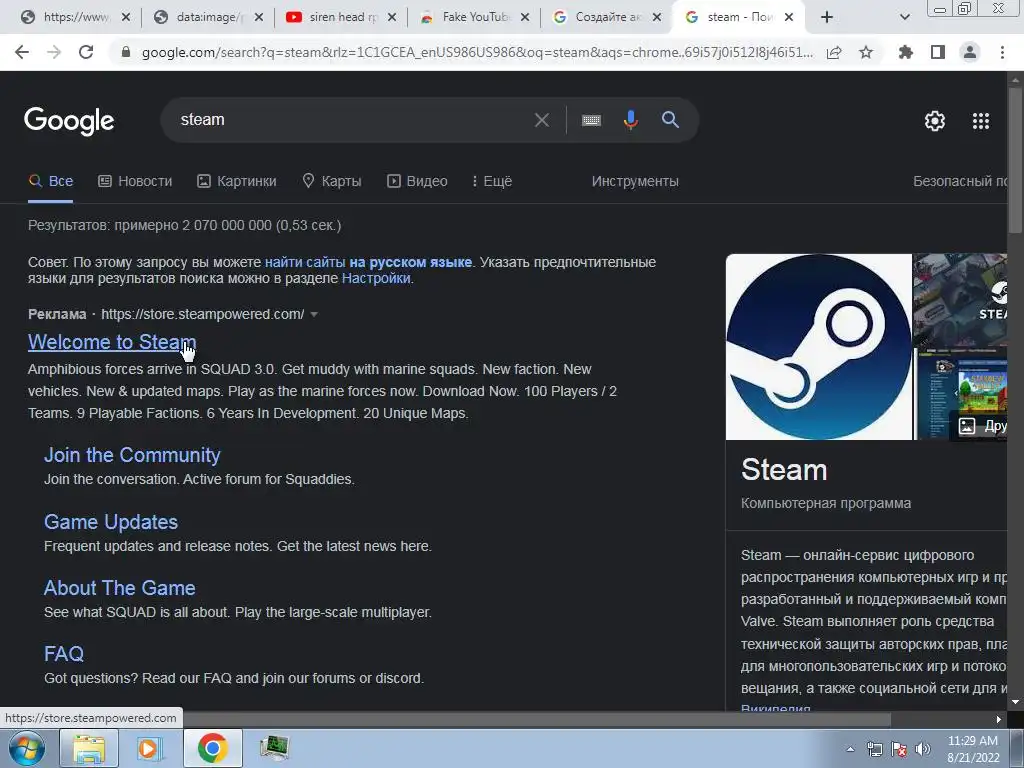Open the tab search chevron
The height and width of the screenshot is (768, 1024).
[x=904, y=18]
